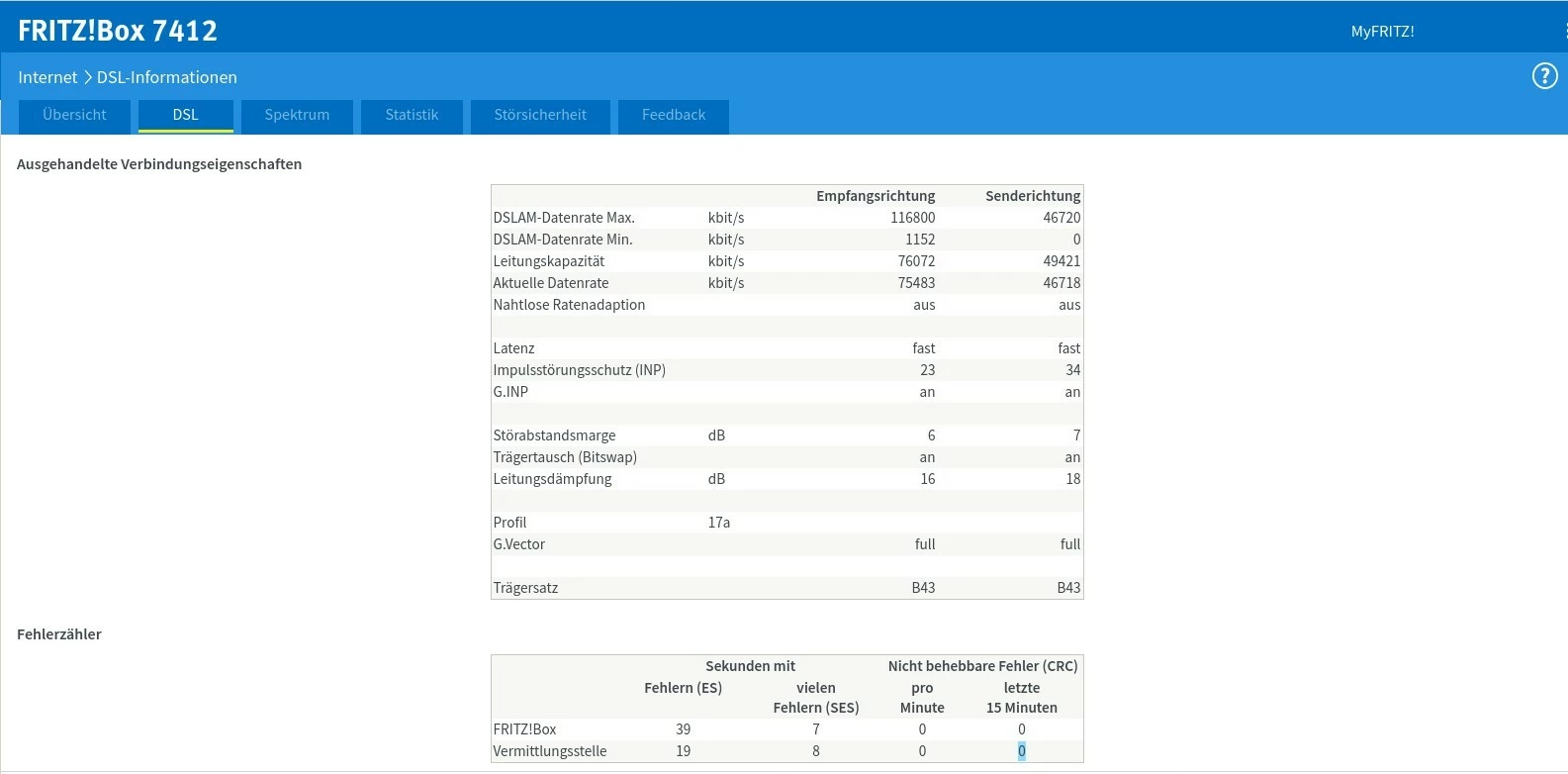Click the DSLAM-Datenrate Min. row label

(x=563, y=240)
